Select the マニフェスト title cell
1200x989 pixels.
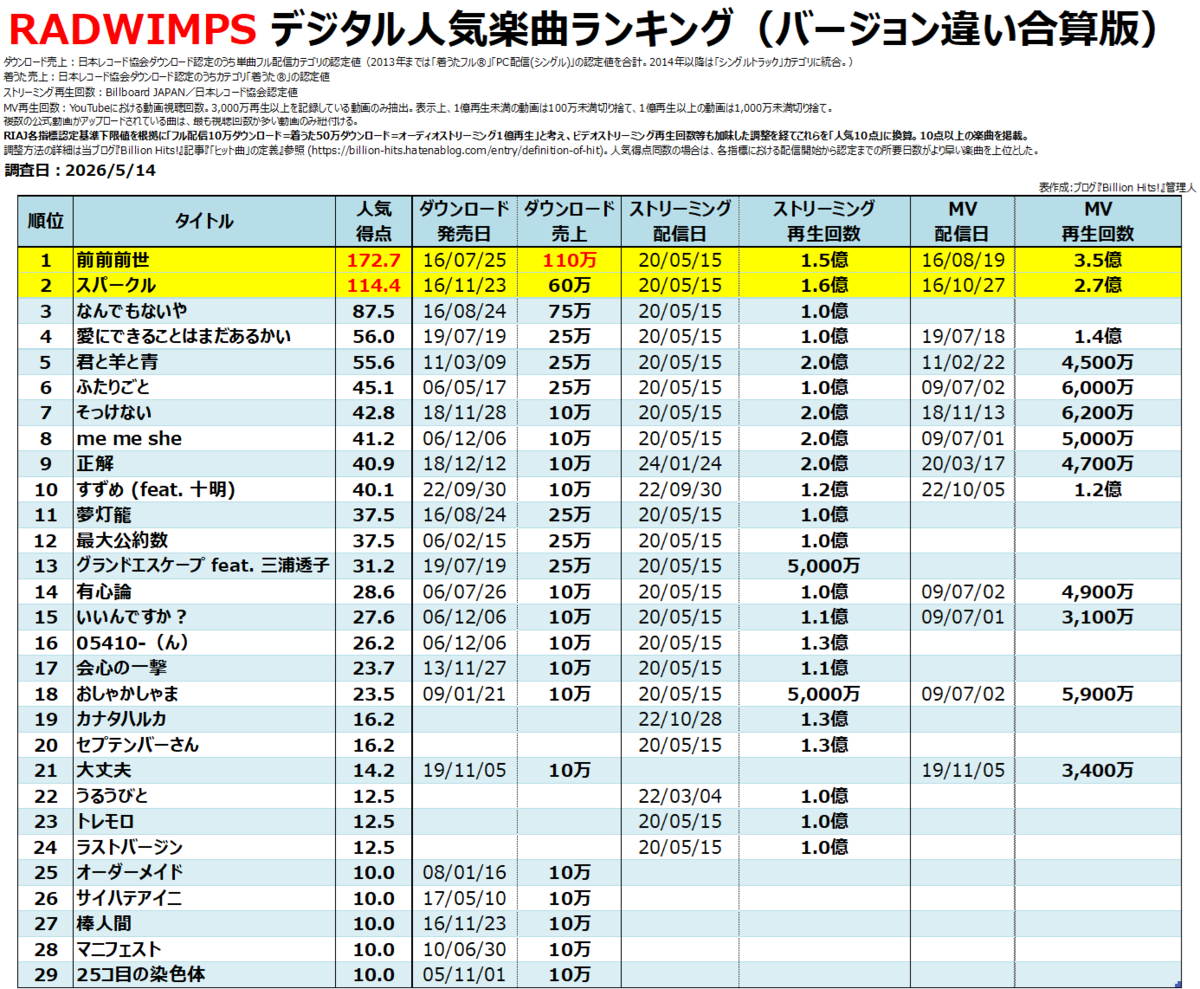click(x=206, y=948)
